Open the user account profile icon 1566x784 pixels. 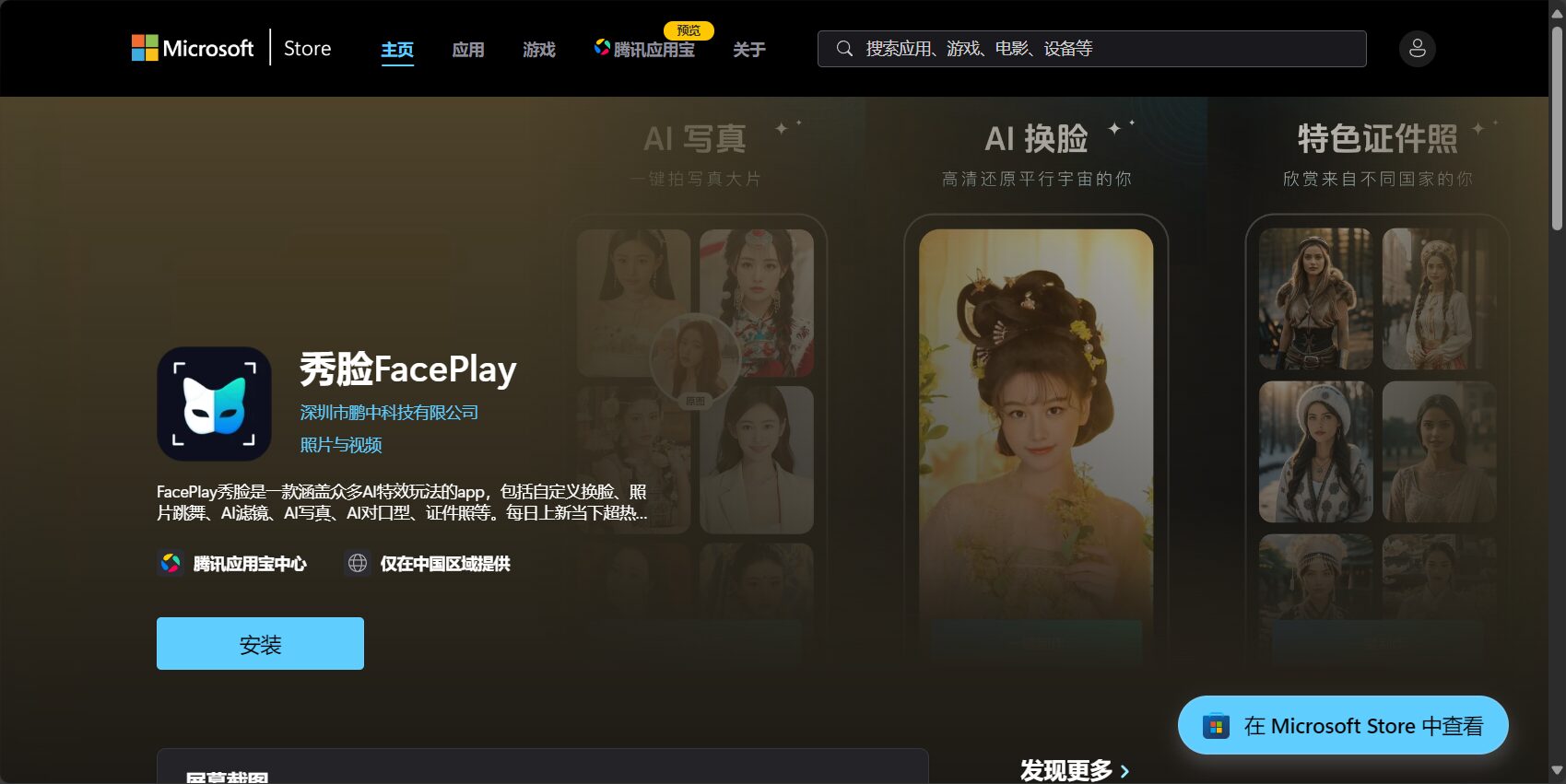(x=1417, y=49)
